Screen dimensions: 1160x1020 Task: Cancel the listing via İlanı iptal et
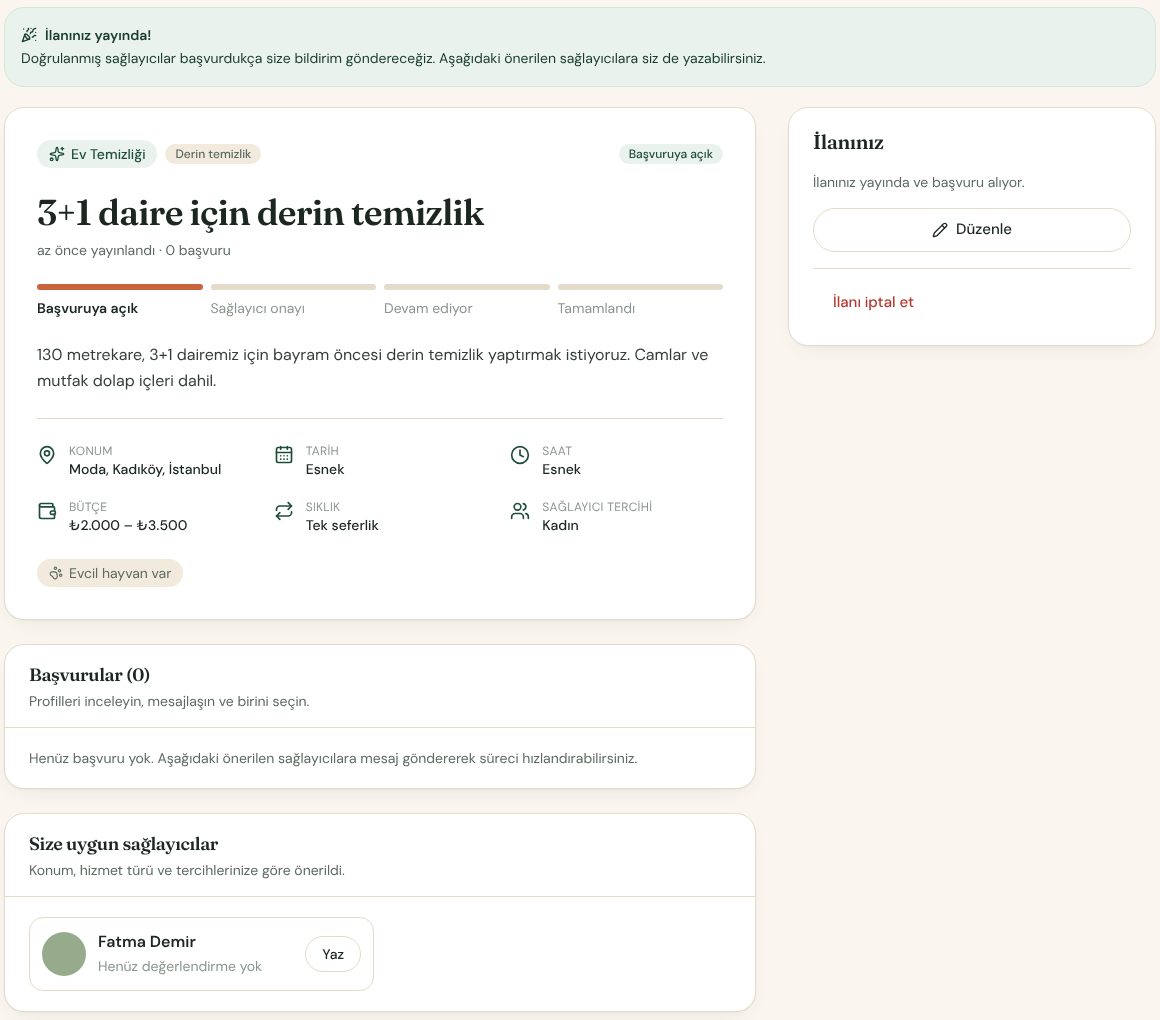click(x=873, y=302)
